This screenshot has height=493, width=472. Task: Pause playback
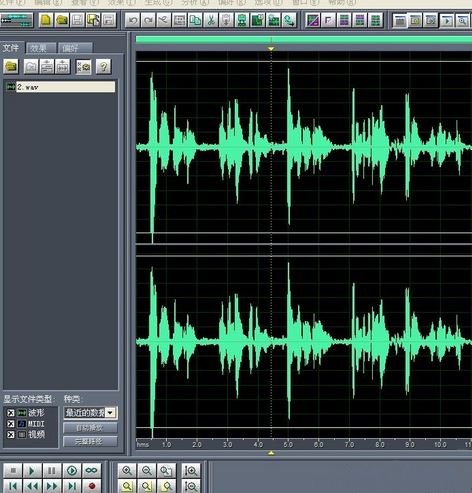click(x=52, y=471)
